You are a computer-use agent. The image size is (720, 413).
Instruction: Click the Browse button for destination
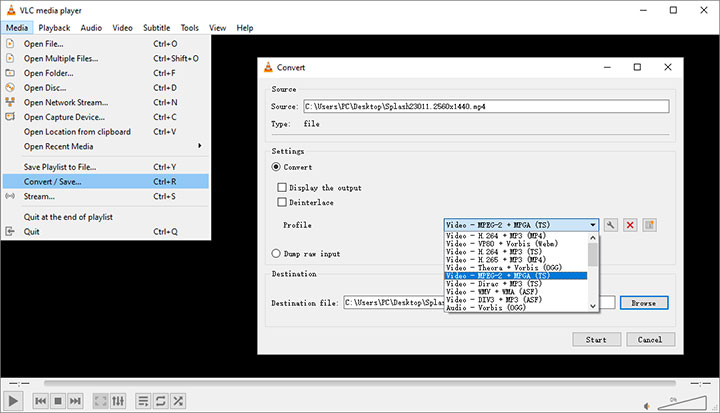(643, 302)
